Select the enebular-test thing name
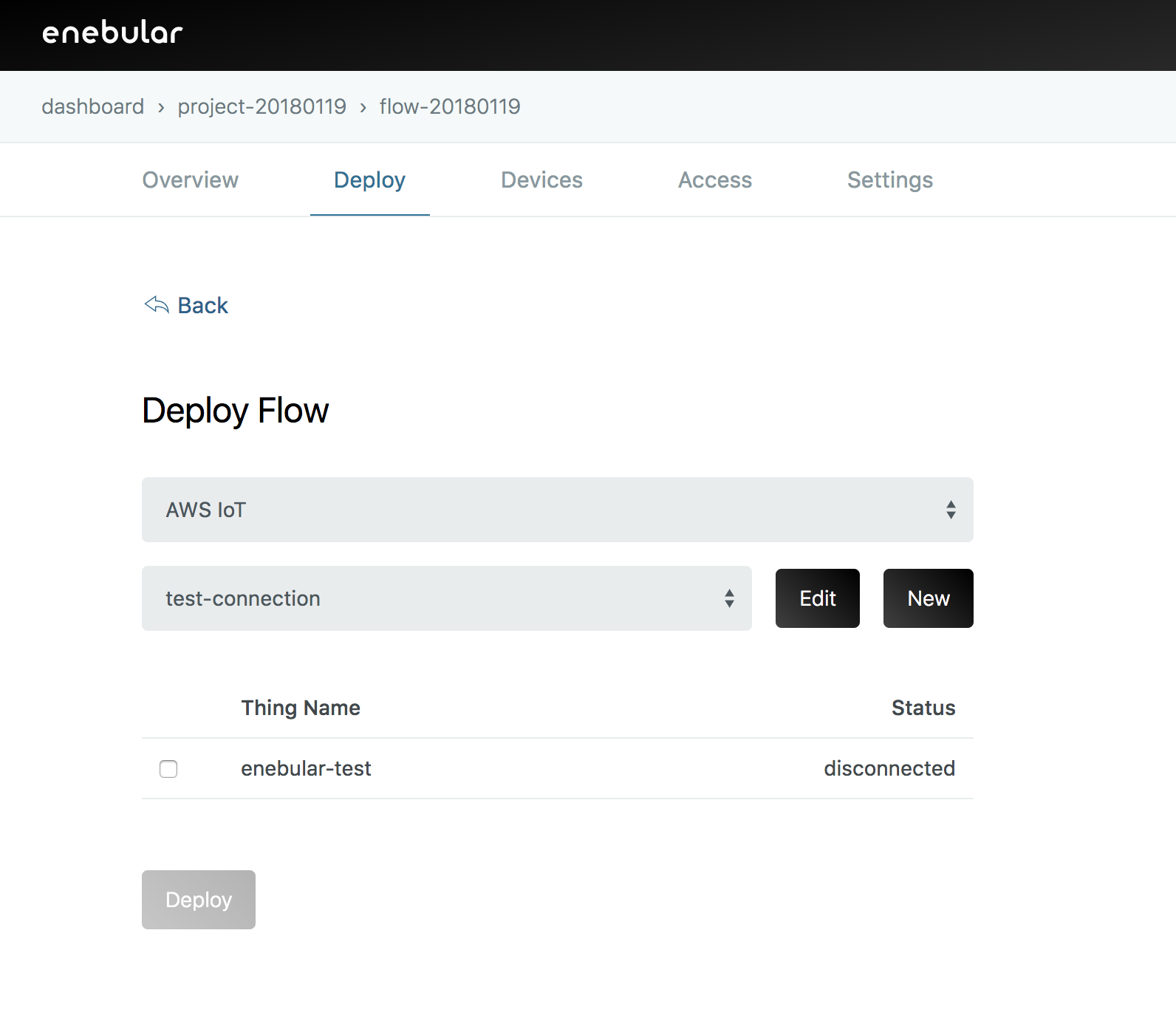The width and height of the screenshot is (1176, 1015). [x=306, y=768]
